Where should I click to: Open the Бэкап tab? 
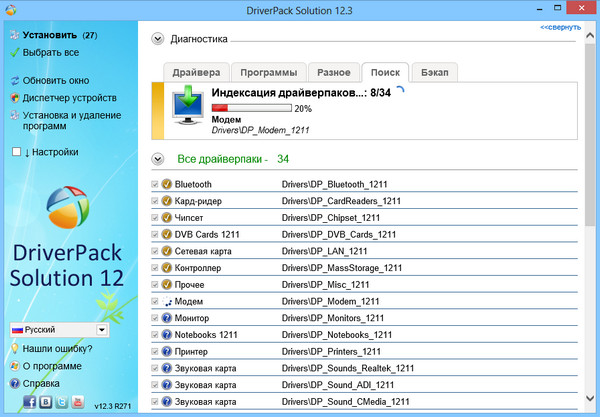coord(434,72)
